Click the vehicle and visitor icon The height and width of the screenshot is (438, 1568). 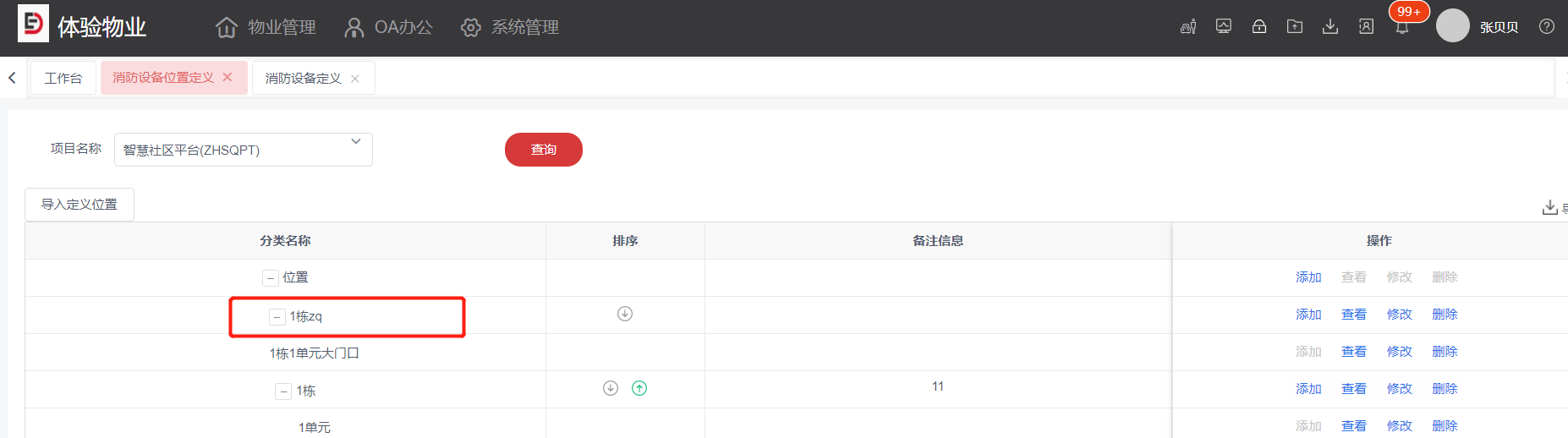pos(1188,27)
